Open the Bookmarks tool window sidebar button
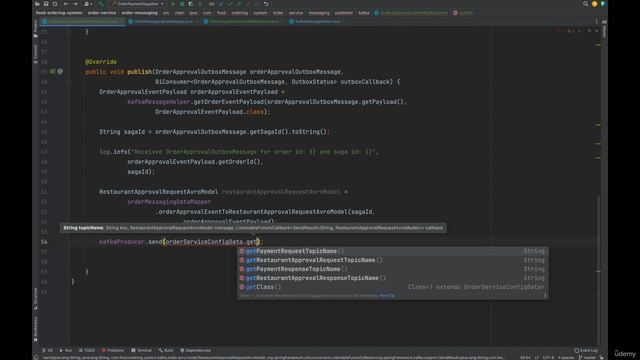Screen dimensions: 640x360 click(36, 329)
